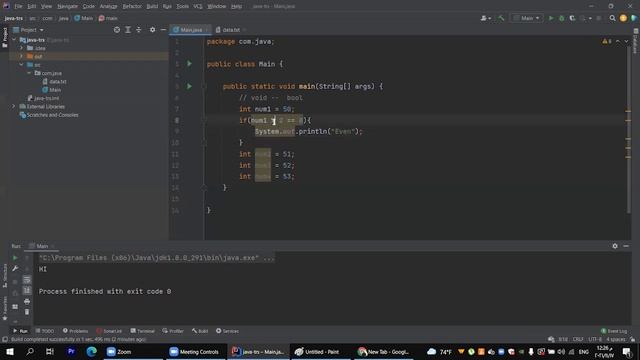Expand the out folder

click(x=22, y=56)
